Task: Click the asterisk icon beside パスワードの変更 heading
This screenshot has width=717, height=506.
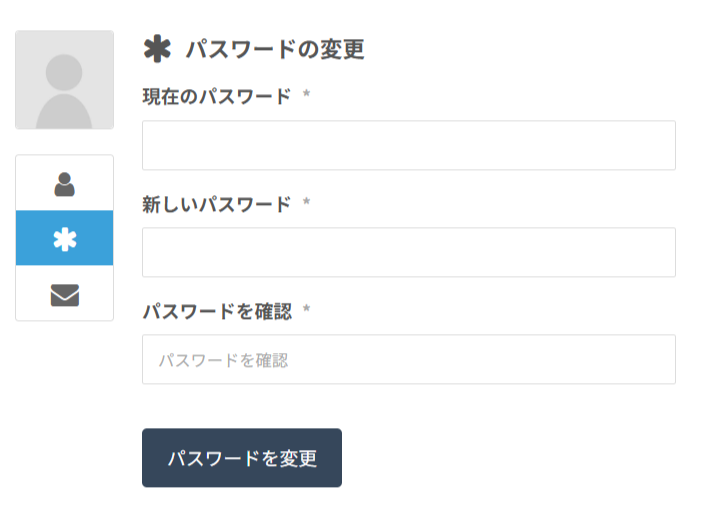Action: (x=158, y=49)
